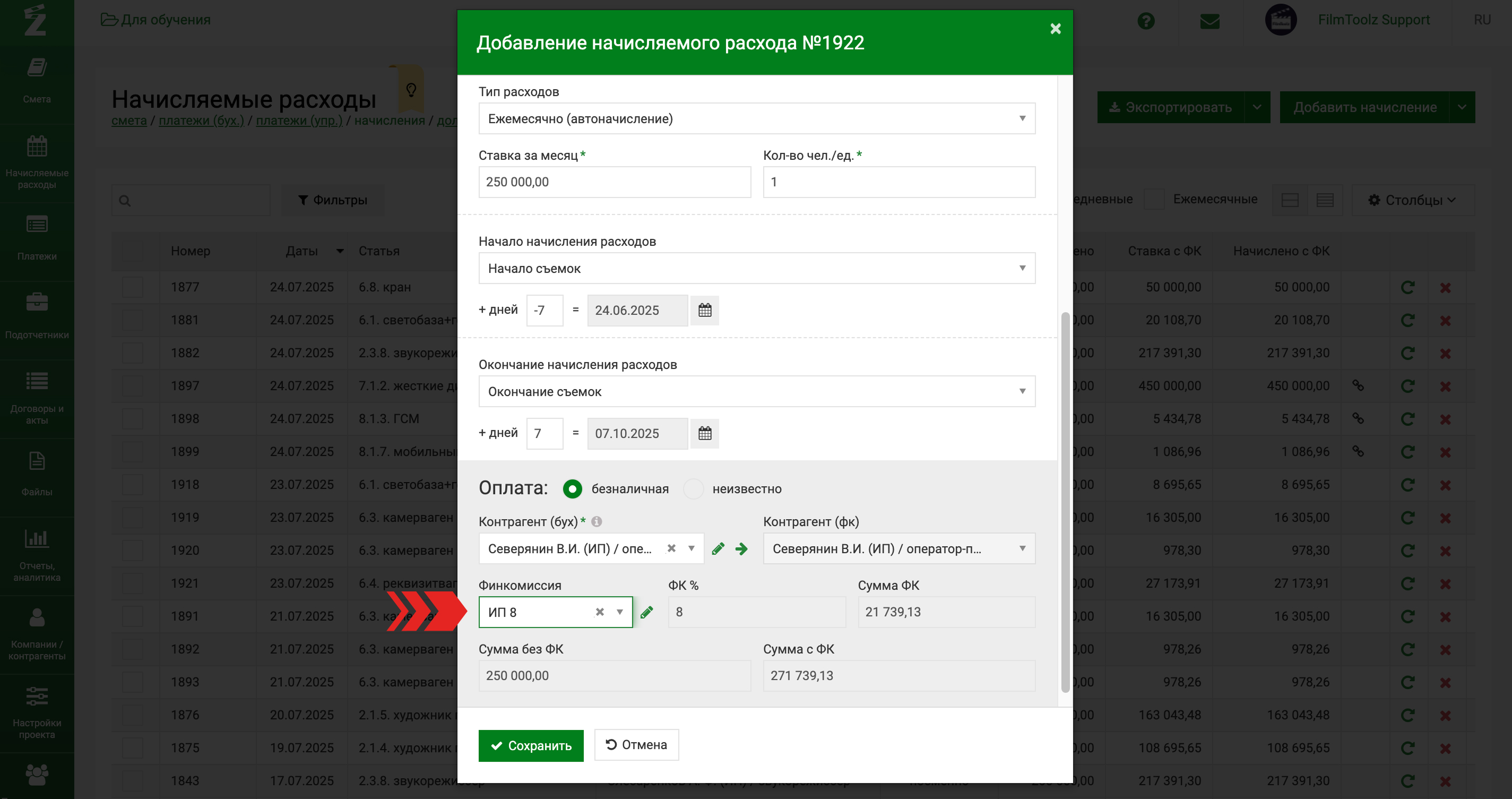Click the Кол-во чел./ед. field

click(x=898, y=182)
